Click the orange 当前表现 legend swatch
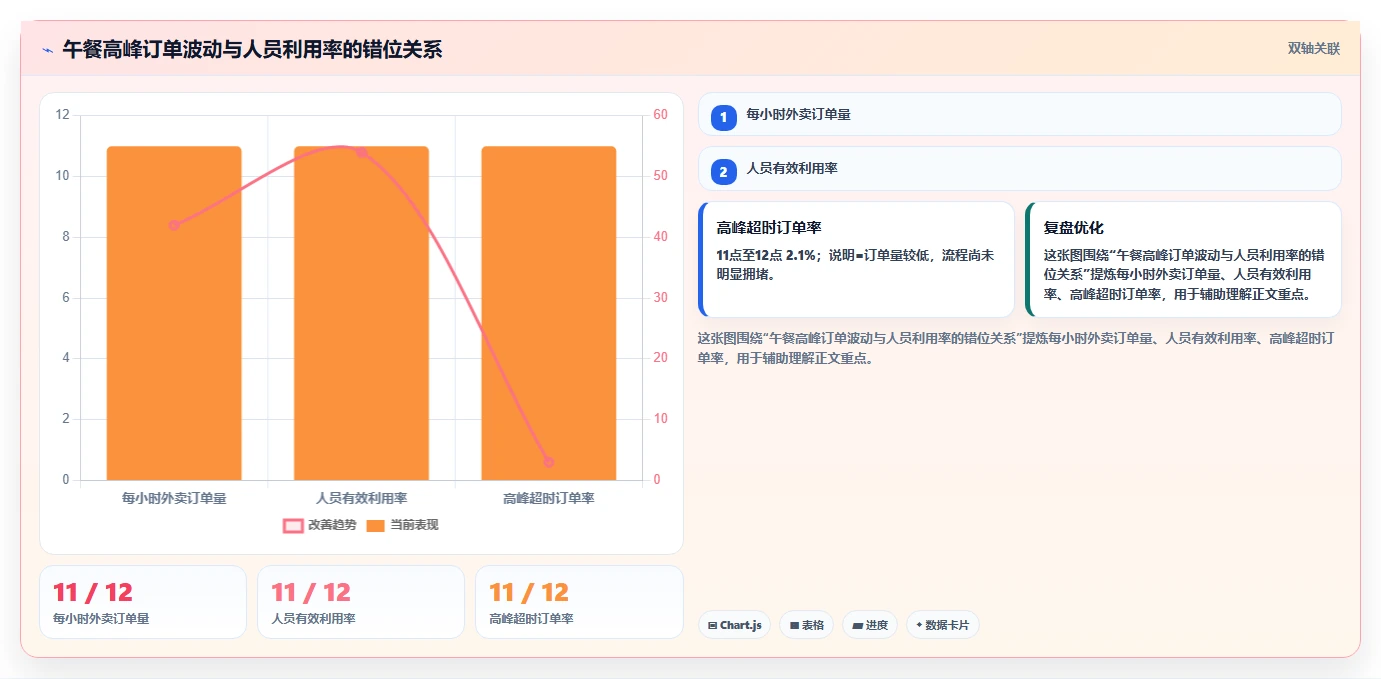The width and height of the screenshot is (1381, 679). (x=375, y=525)
